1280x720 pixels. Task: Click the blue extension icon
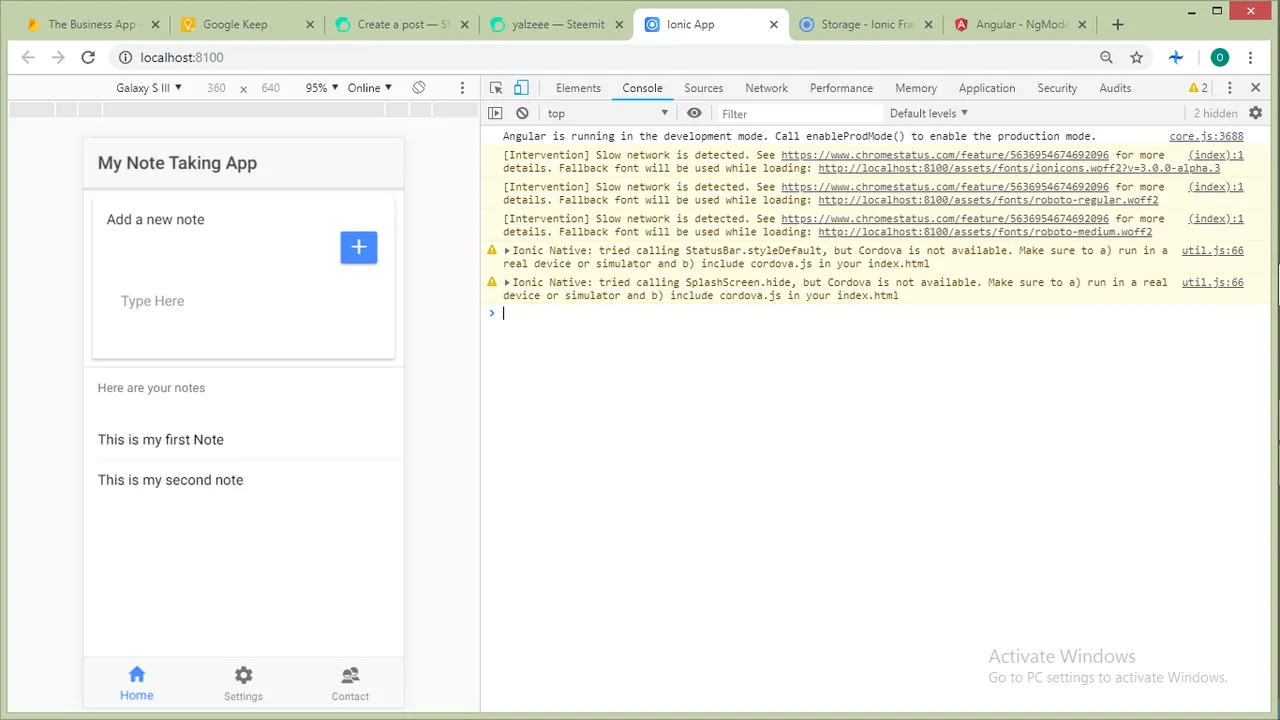click(x=1177, y=58)
